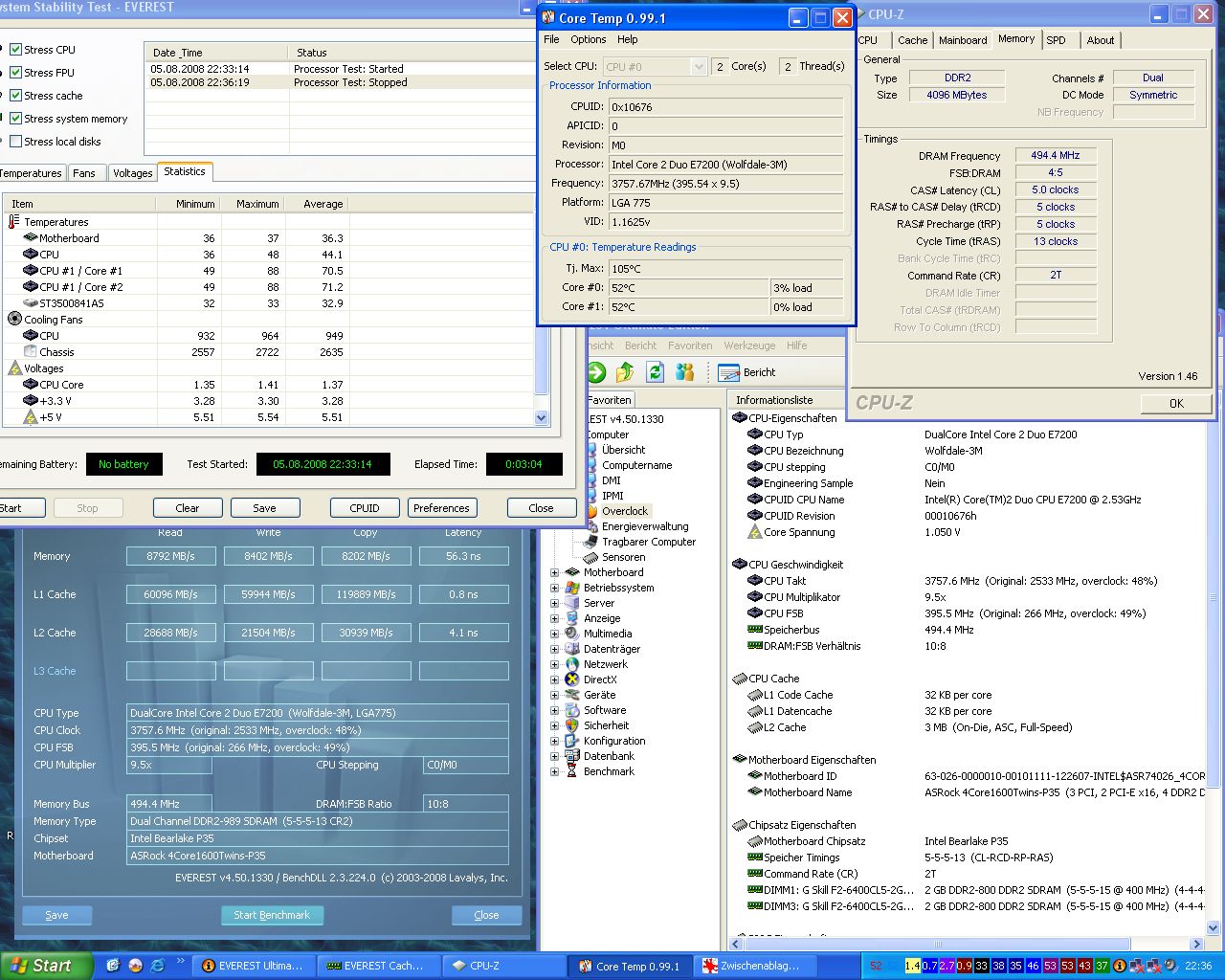Open the Windows Start menu
1225x980 pixels.
point(46,966)
